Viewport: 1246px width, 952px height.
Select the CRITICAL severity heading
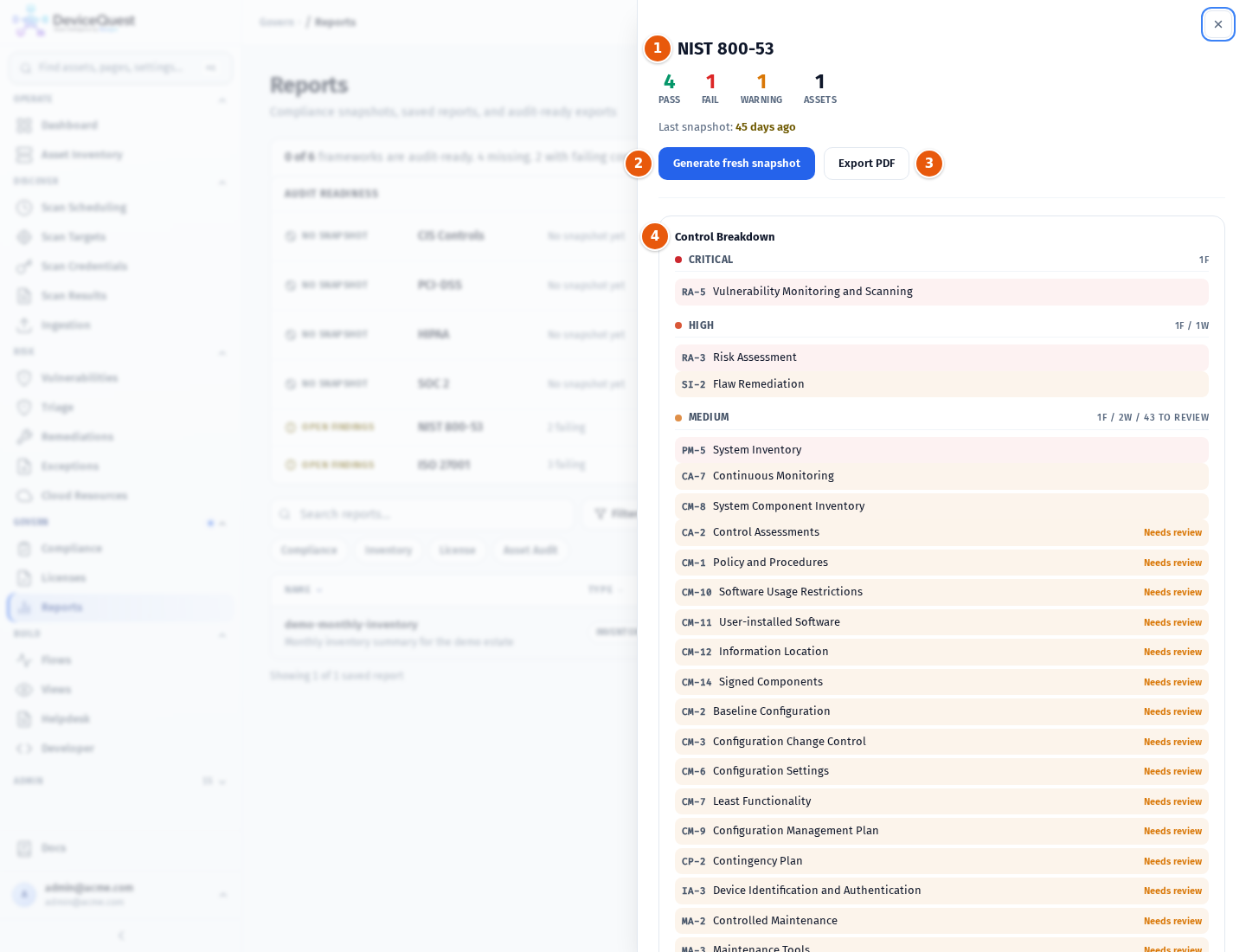(710, 260)
